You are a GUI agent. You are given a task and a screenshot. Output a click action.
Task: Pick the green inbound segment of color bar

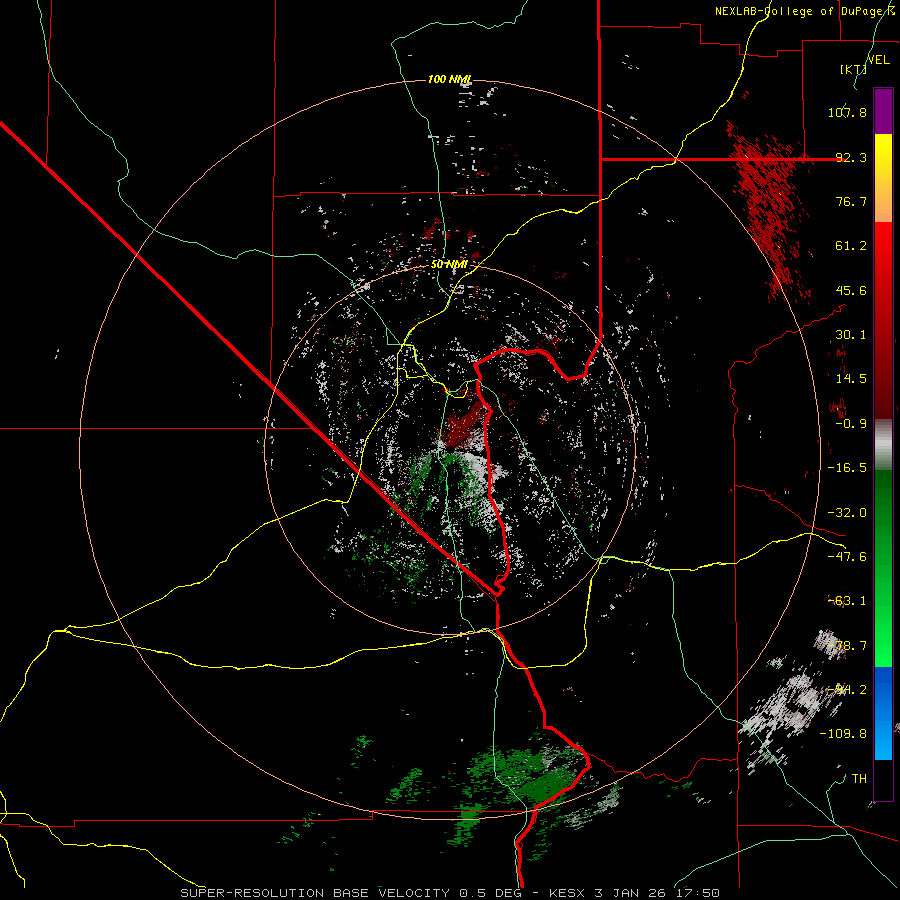coord(883,568)
